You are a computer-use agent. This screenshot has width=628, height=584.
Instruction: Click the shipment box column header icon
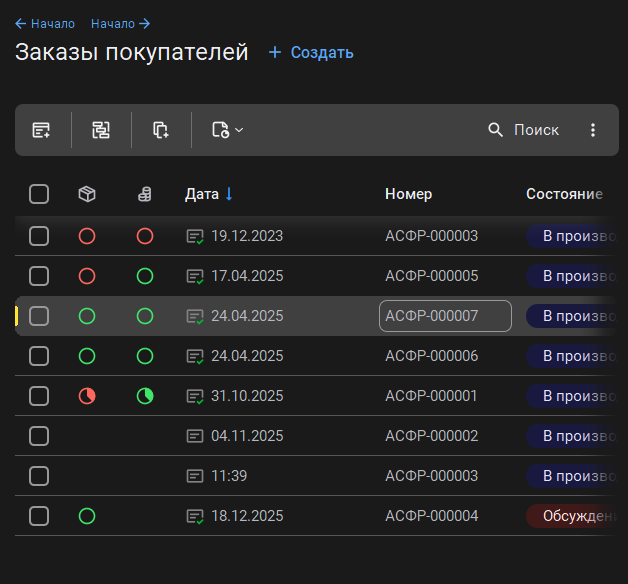click(87, 194)
